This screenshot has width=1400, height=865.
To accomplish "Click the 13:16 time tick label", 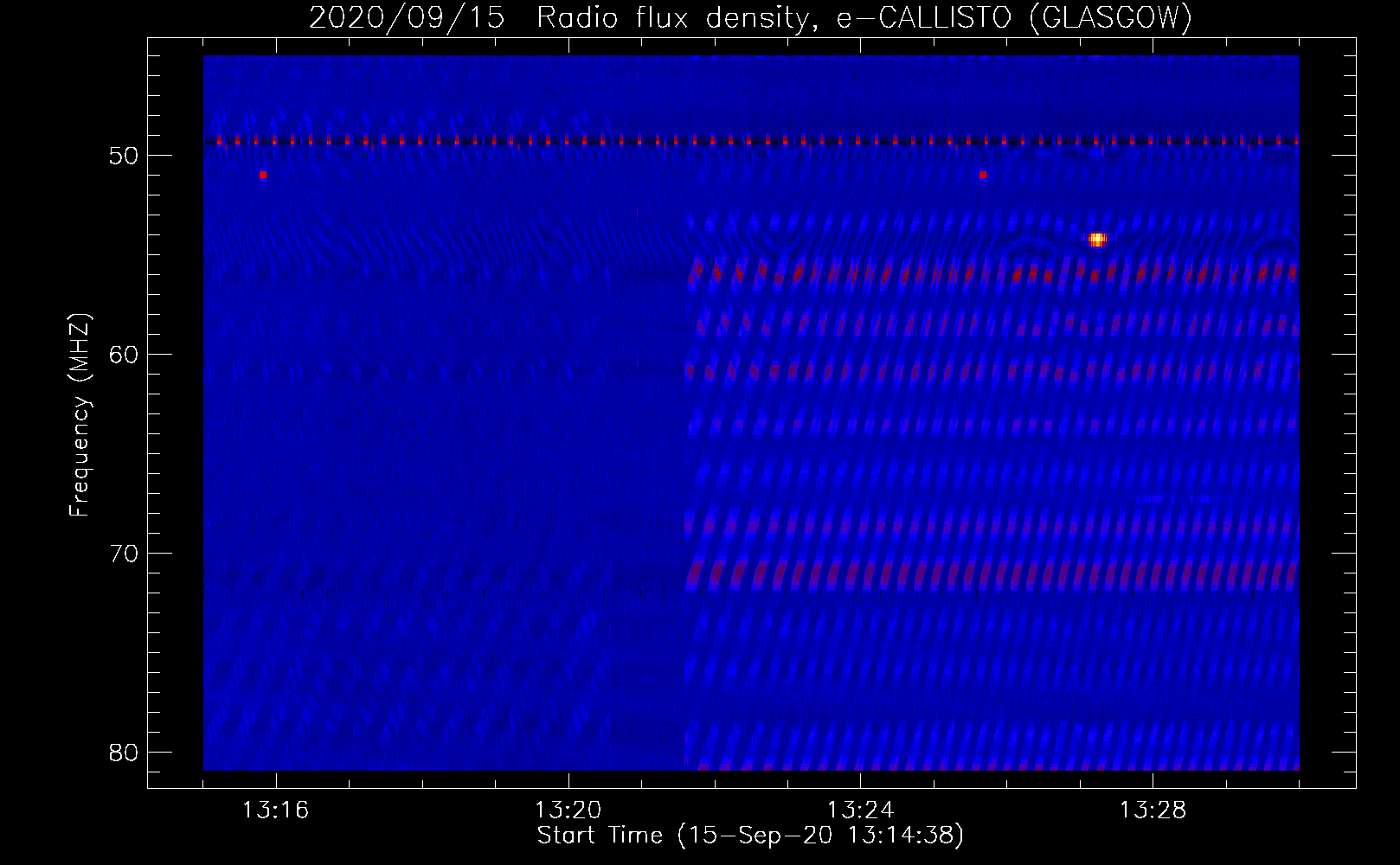I will point(276,811).
